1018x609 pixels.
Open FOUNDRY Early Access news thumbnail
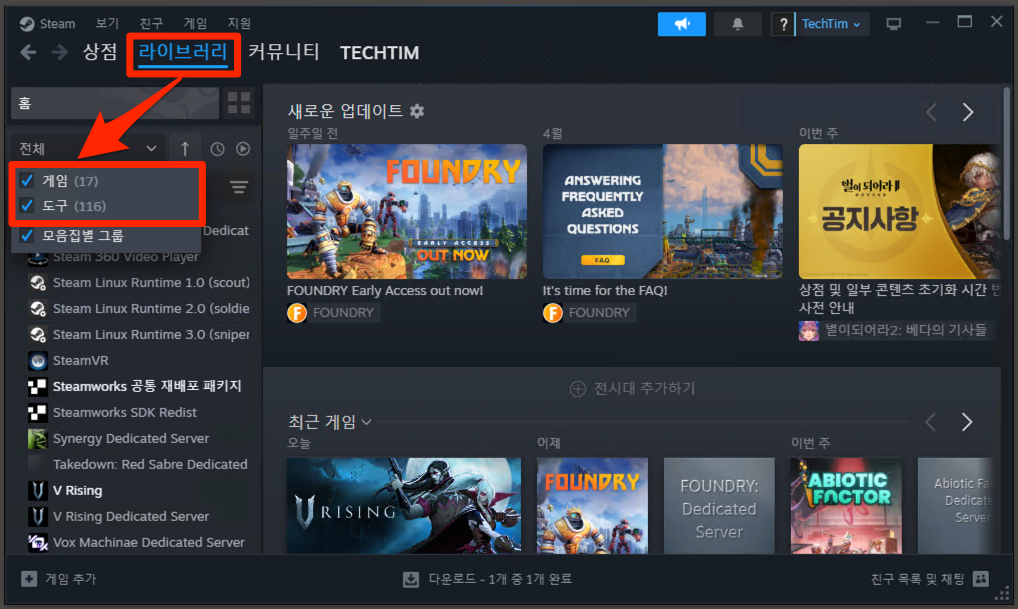[407, 212]
